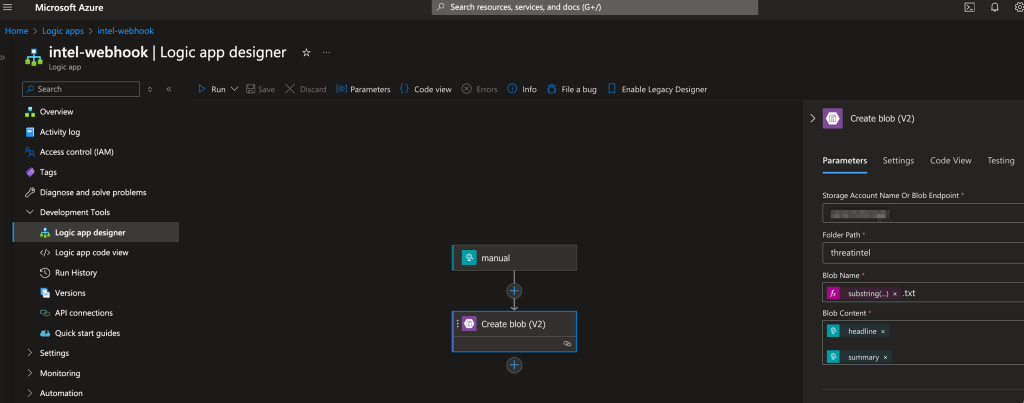Favorite the intel-webhook logic app star

coord(306,52)
